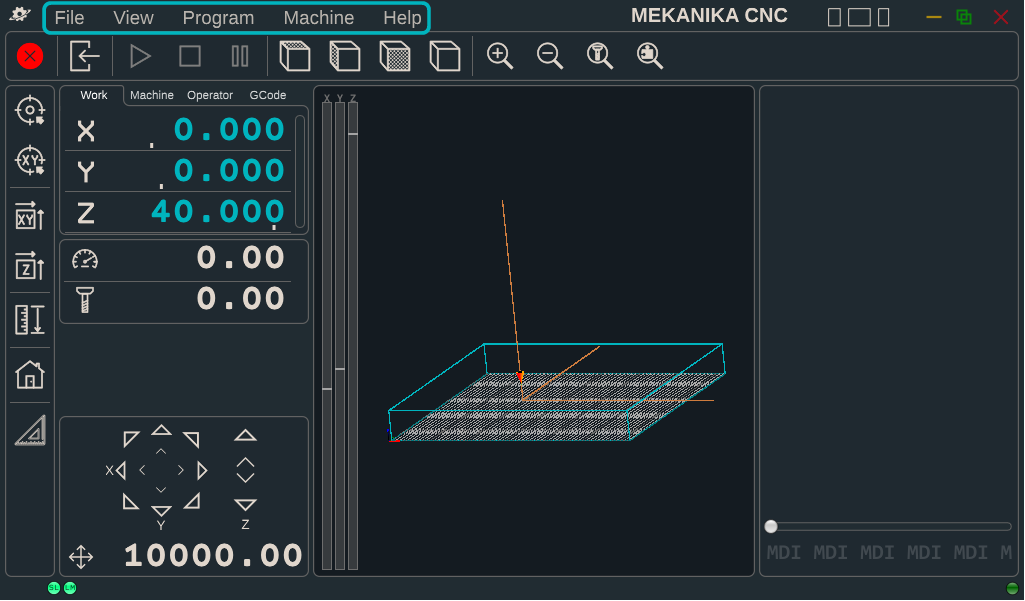Viewport: 1025px width, 601px height.
Task: Switch to the front view shaded cube icon
Action: click(x=394, y=56)
